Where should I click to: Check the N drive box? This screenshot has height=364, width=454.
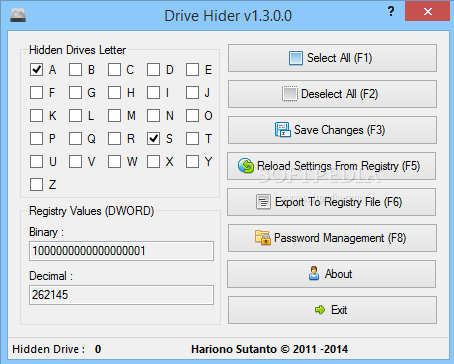(153, 115)
